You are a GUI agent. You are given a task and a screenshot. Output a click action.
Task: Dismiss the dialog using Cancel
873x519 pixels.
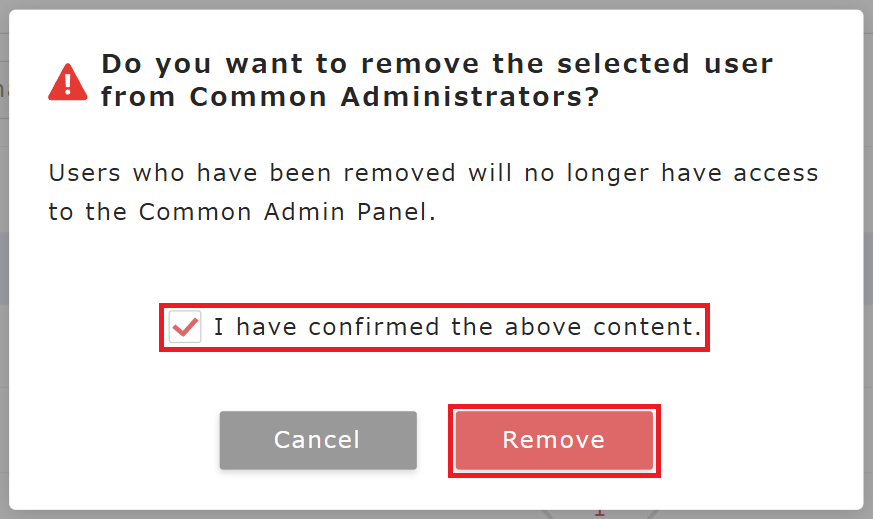(318, 440)
